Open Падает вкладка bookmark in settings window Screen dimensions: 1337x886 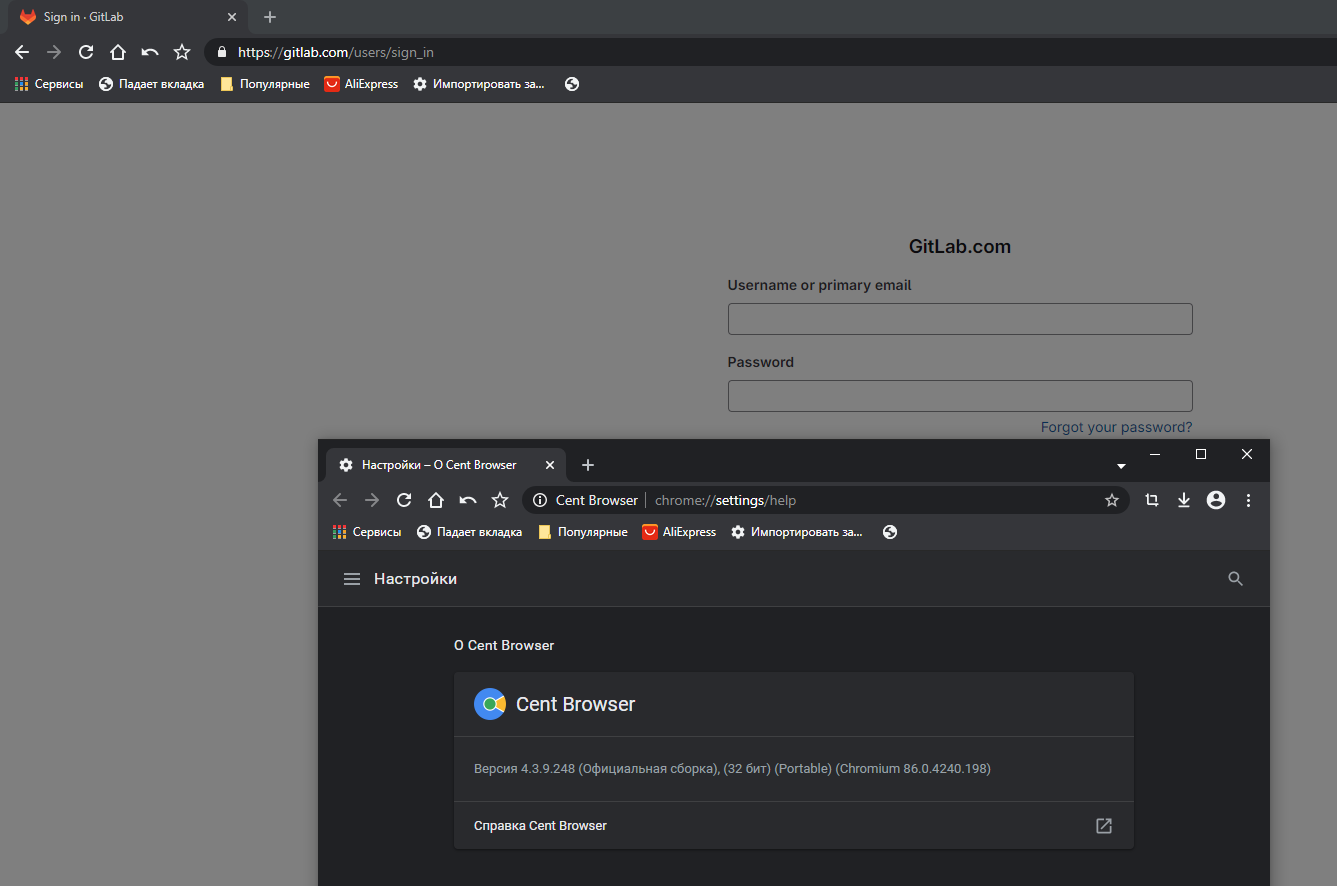(x=469, y=532)
